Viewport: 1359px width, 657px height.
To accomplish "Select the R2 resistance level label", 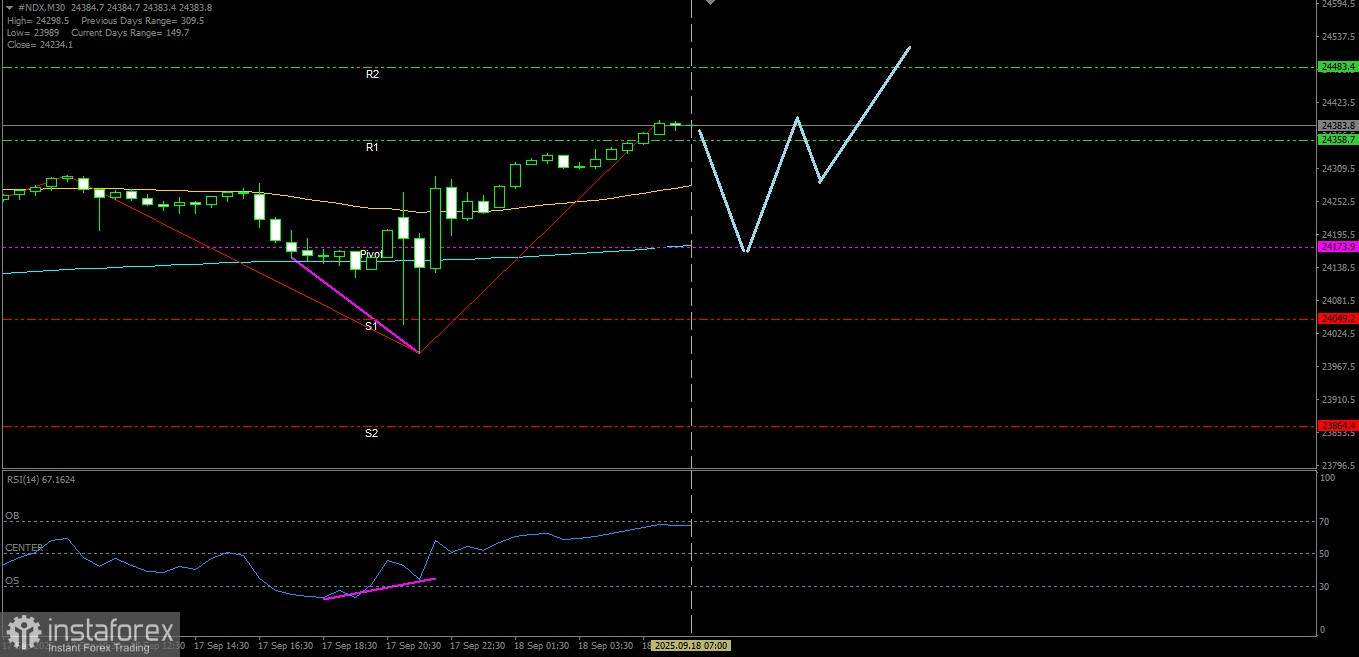I will tap(372, 74).
